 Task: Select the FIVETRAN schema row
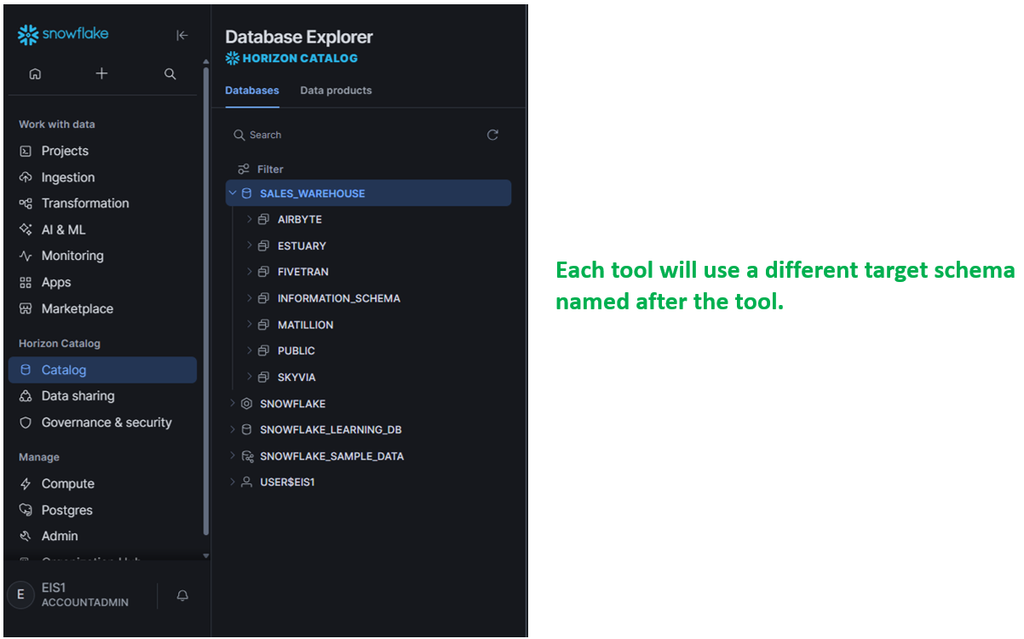369,272
